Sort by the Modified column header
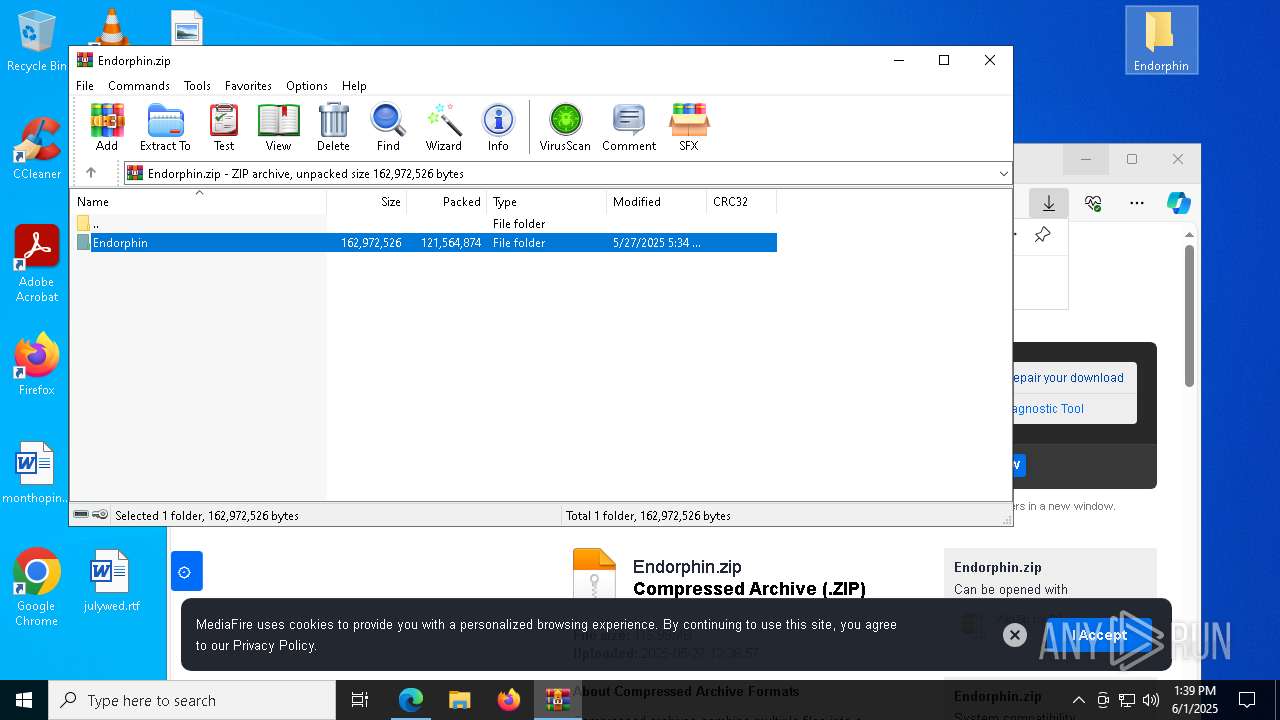1280x720 pixels. [657, 202]
